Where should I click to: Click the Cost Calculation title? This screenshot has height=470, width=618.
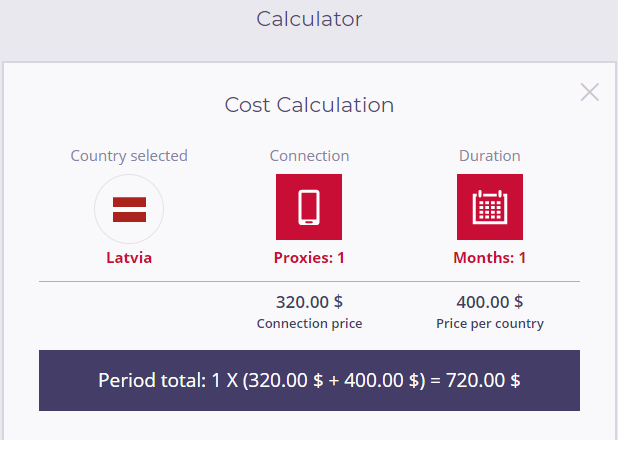[309, 105]
